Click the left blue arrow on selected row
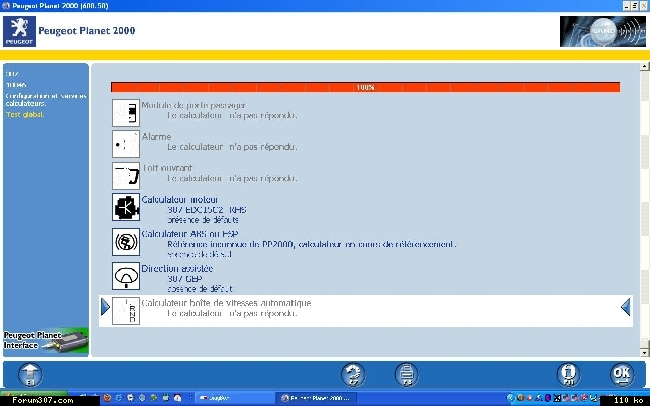Image resolution: width=650 pixels, height=406 pixels. pos(105,307)
